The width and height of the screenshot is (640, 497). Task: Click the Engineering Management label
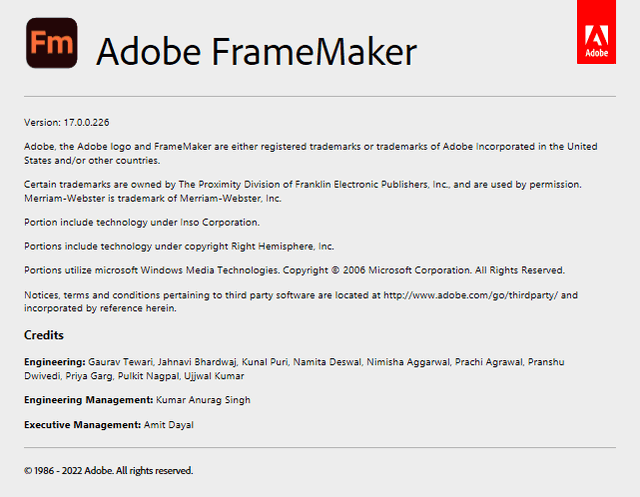[x=89, y=400]
